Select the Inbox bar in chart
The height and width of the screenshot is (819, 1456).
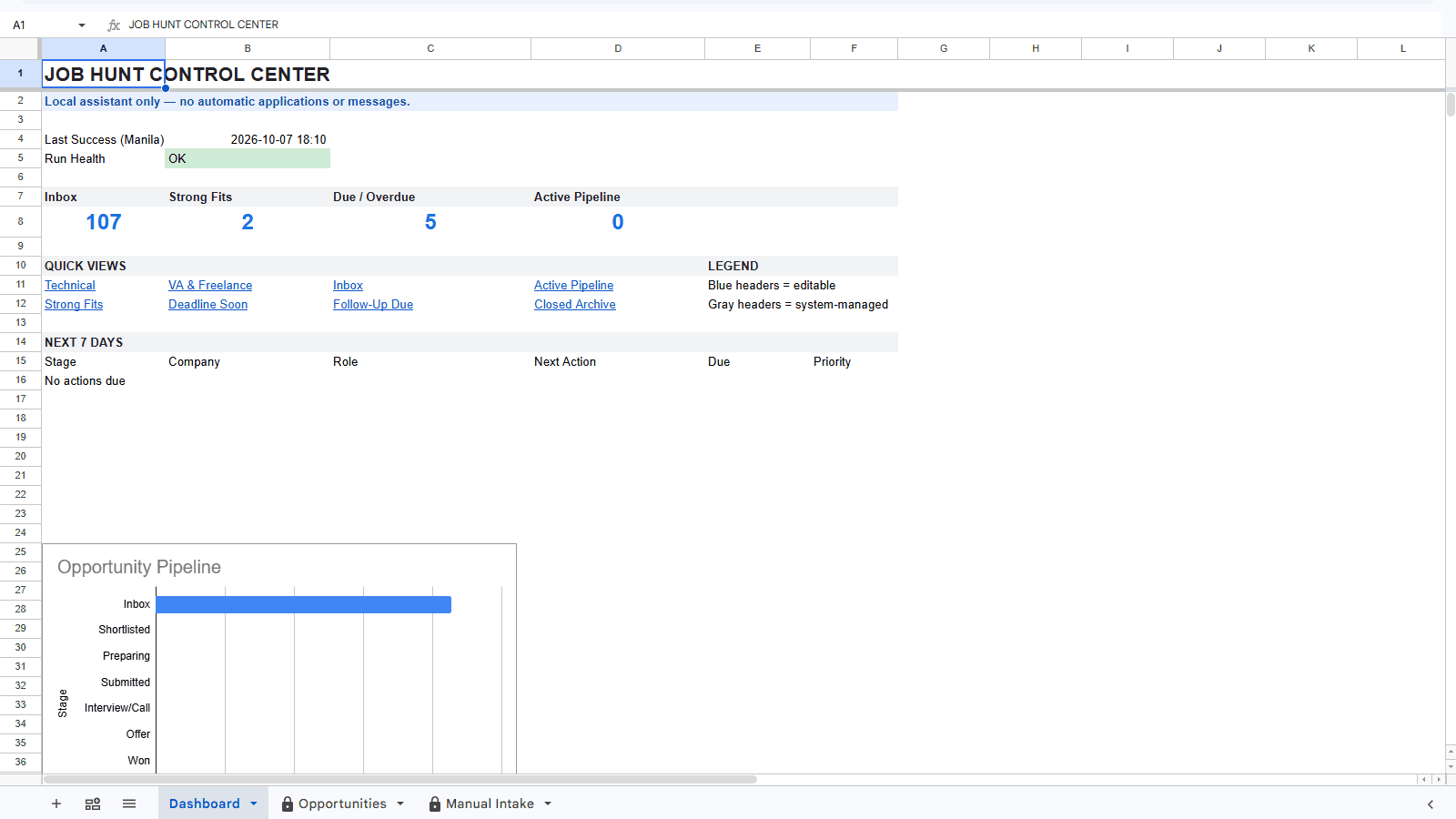(304, 604)
